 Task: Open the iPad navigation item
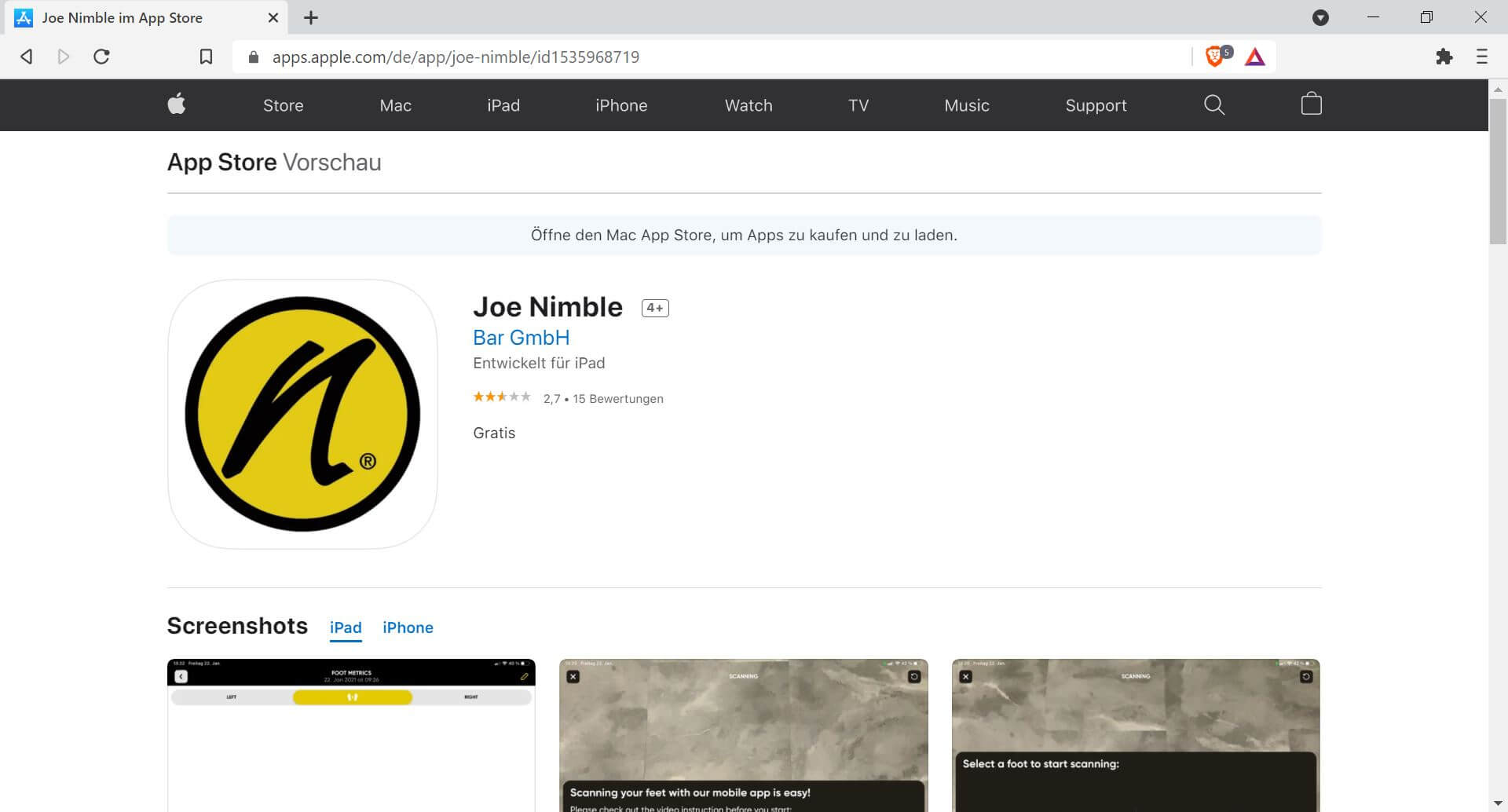point(503,105)
